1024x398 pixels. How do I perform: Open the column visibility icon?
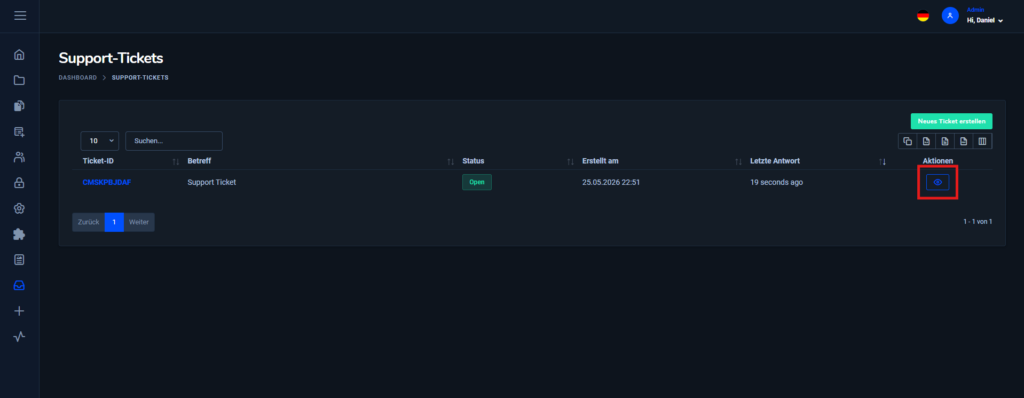tap(982, 141)
